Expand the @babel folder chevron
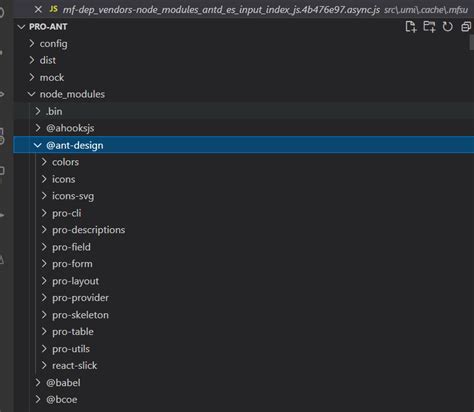 38,383
